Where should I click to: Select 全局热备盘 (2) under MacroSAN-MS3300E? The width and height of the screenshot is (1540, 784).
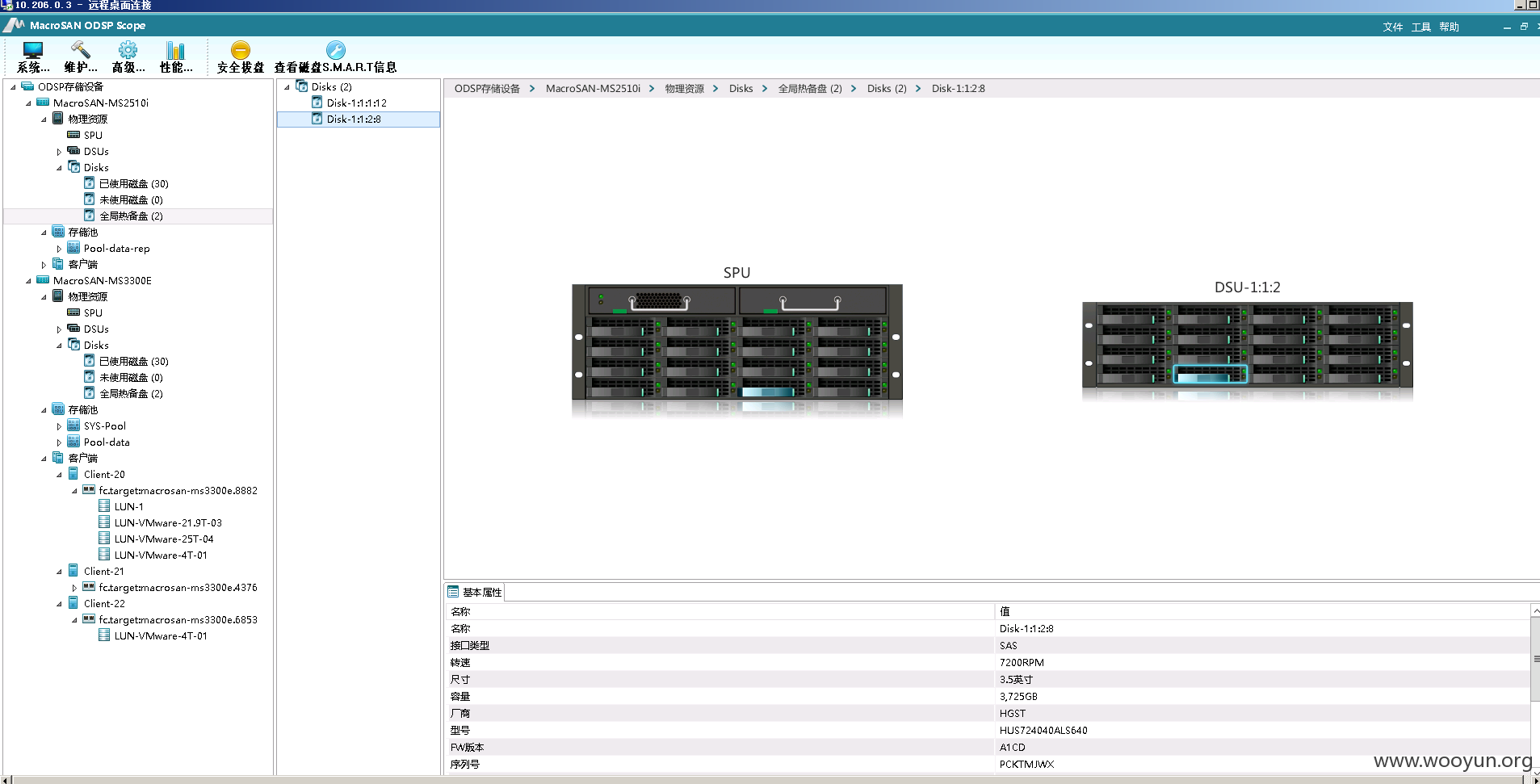point(131,393)
